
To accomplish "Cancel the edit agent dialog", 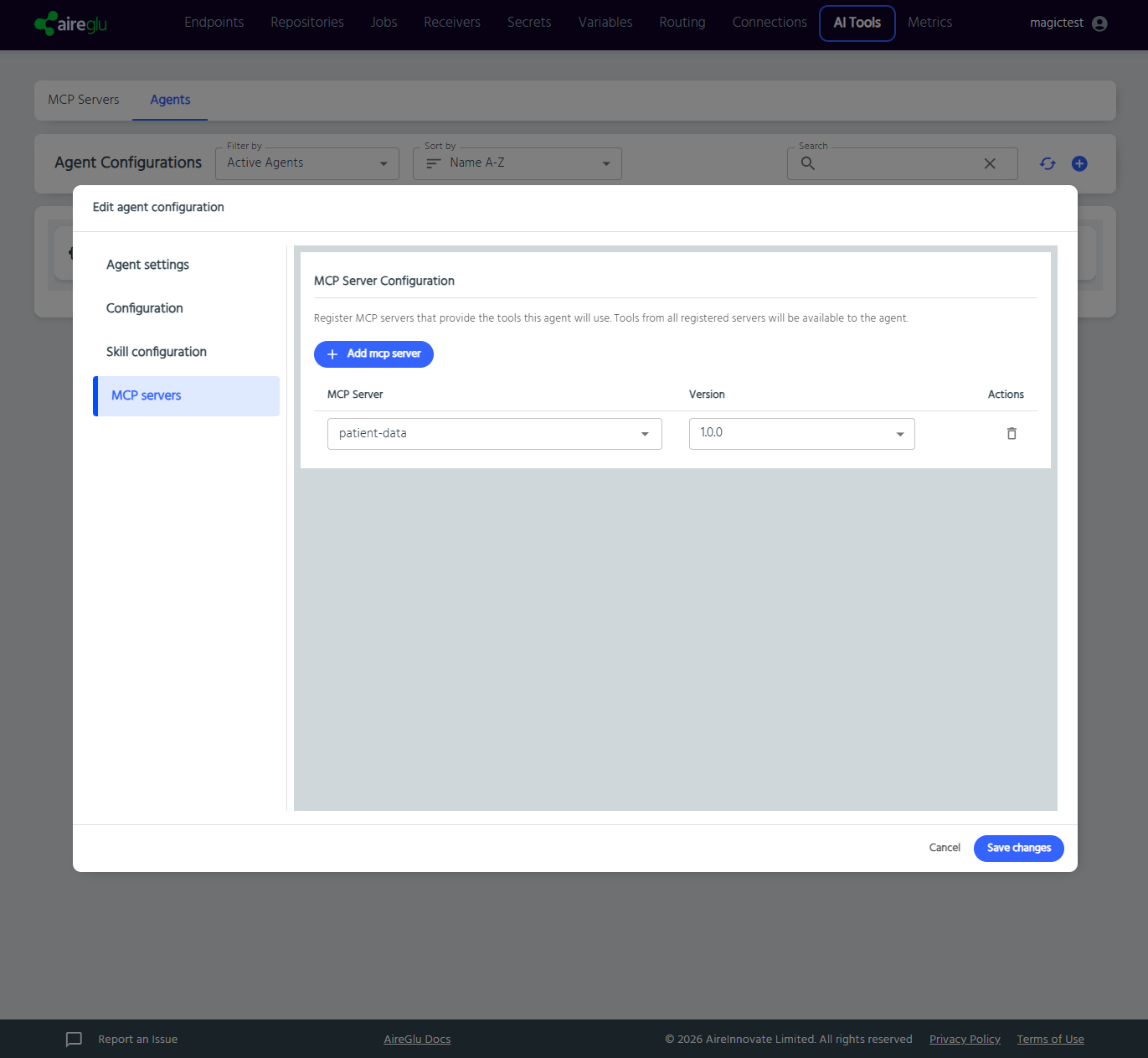I will (x=945, y=848).
